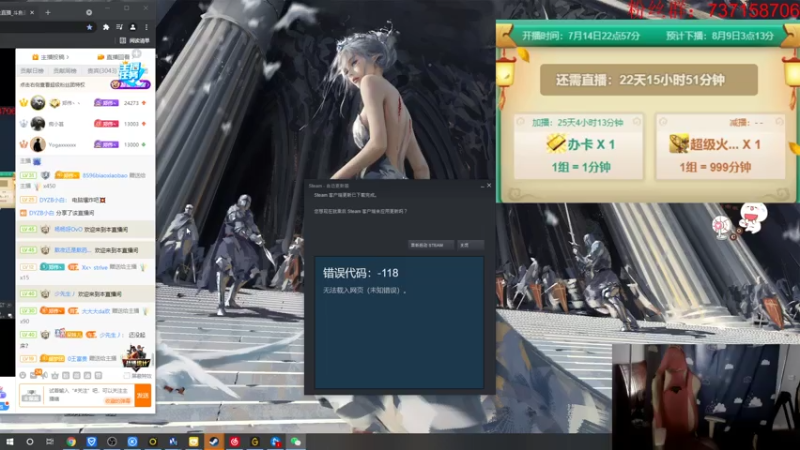Click the dismiss button beside restart STEAM
Image resolution: width=800 pixels, height=450 pixels.
pos(470,245)
